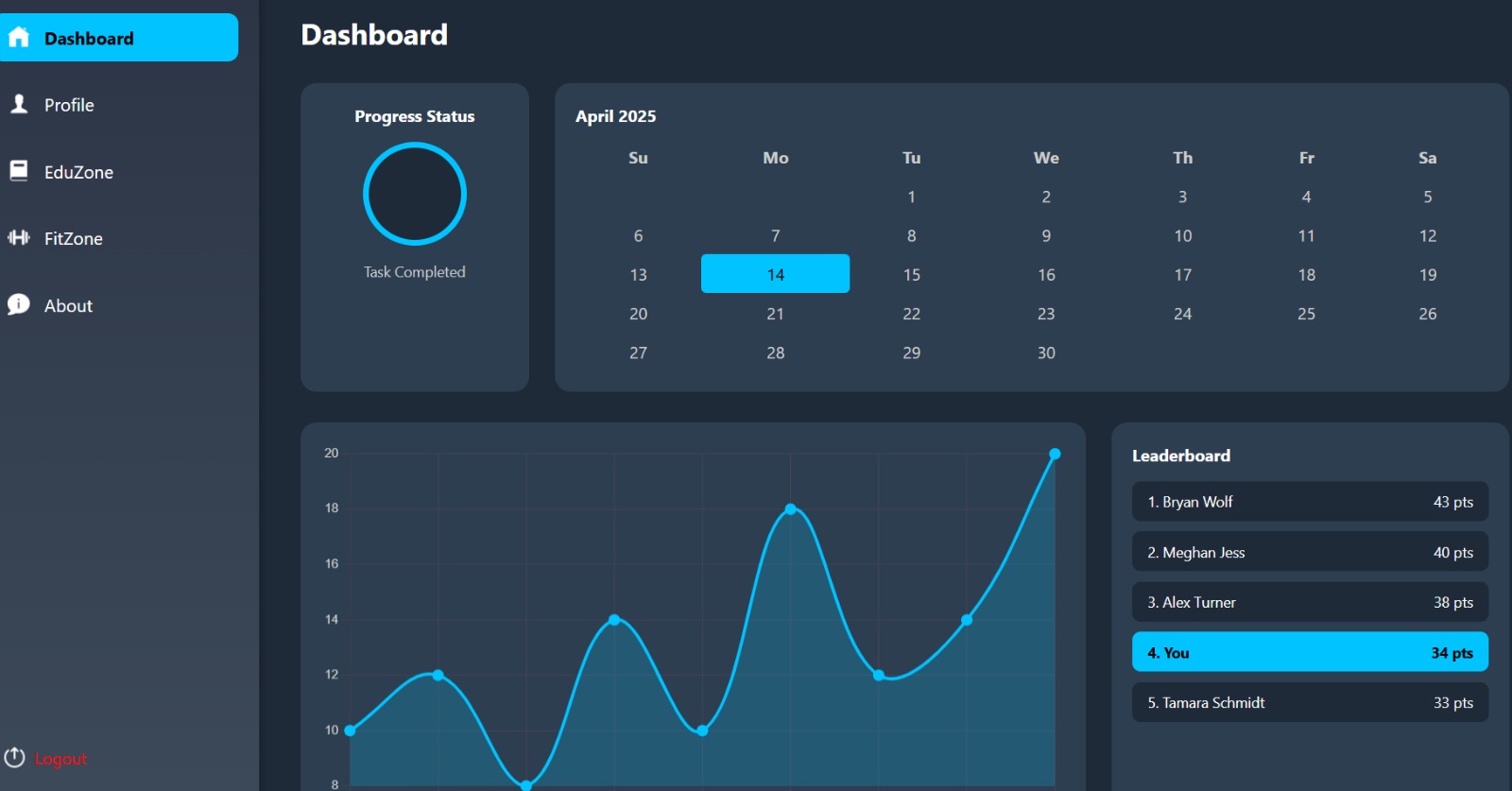Click the red Logout link
This screenshot has width=1512, height=791.
(x=60, y=759)
